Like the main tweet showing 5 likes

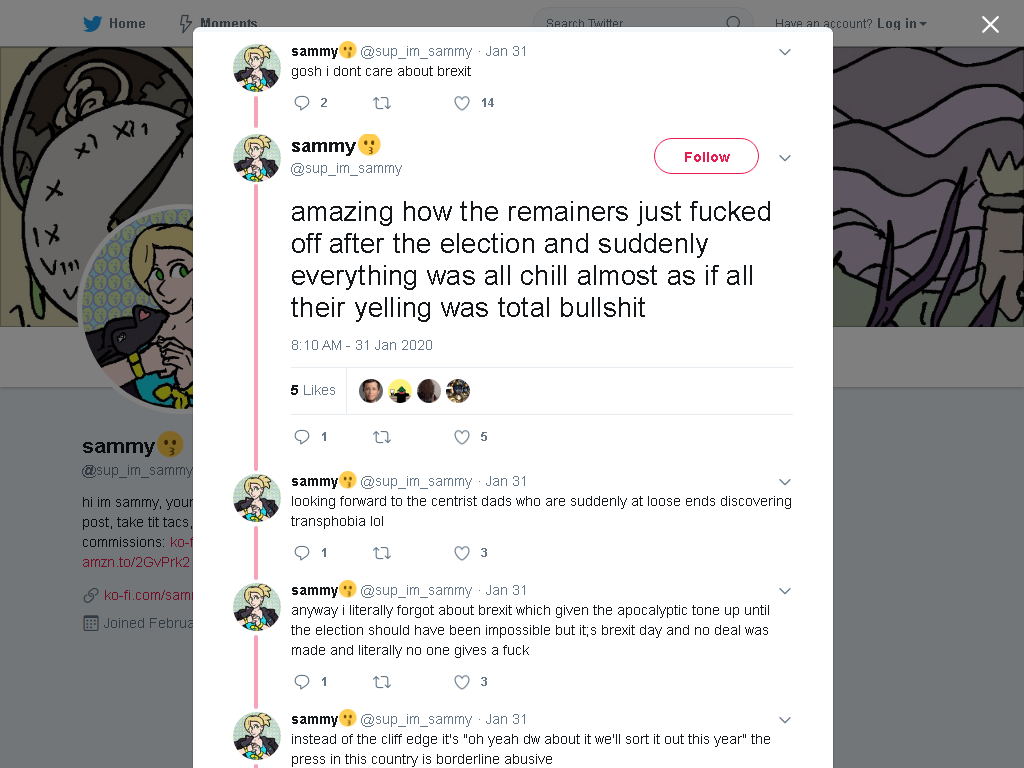(462, 437)
